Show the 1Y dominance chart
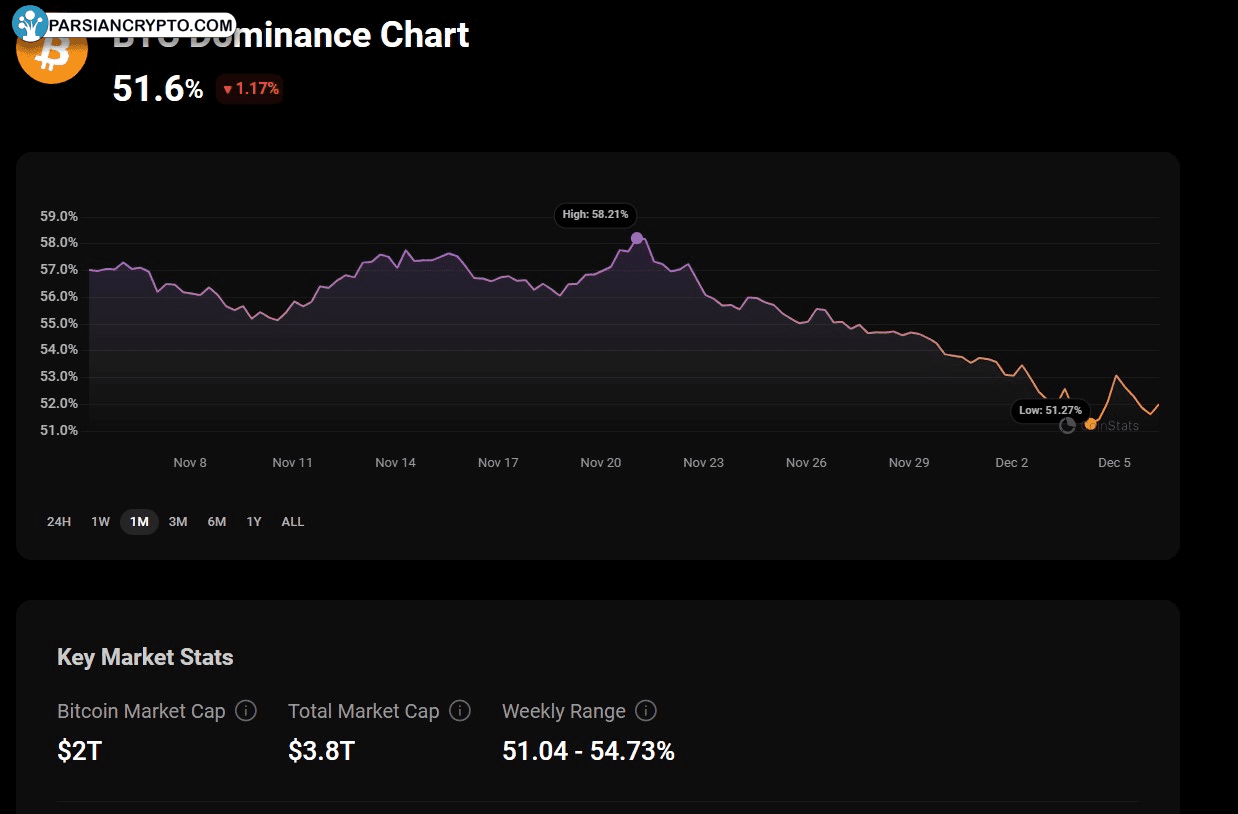 [x=254, y=522]
